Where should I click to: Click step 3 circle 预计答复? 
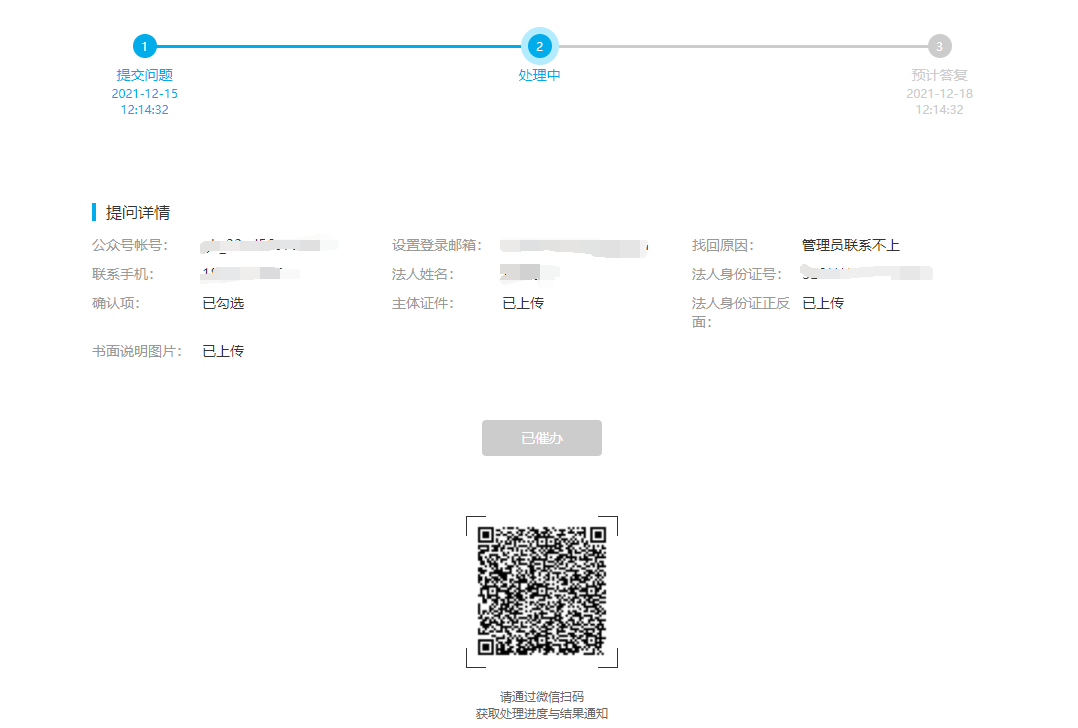[939, 46]
